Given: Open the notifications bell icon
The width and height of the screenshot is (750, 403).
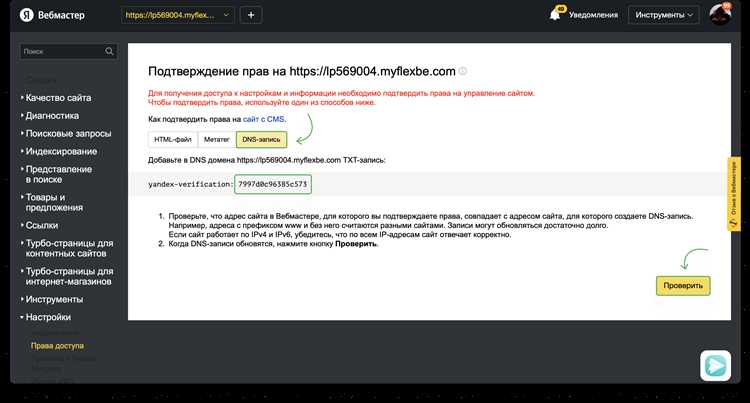Looking at the screenshot, I should (555, 14).
